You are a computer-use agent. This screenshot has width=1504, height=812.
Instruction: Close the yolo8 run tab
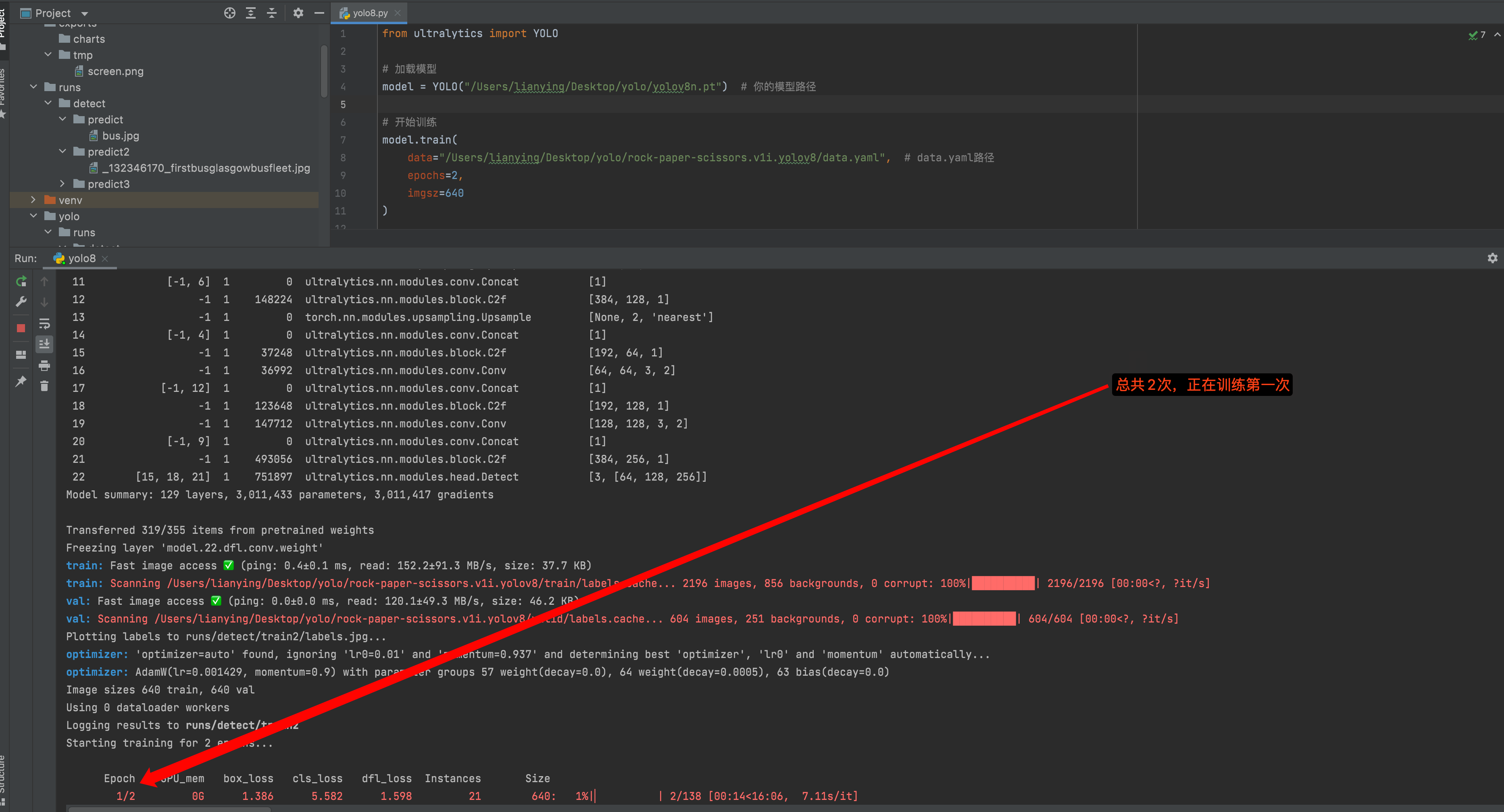[105, 258]
